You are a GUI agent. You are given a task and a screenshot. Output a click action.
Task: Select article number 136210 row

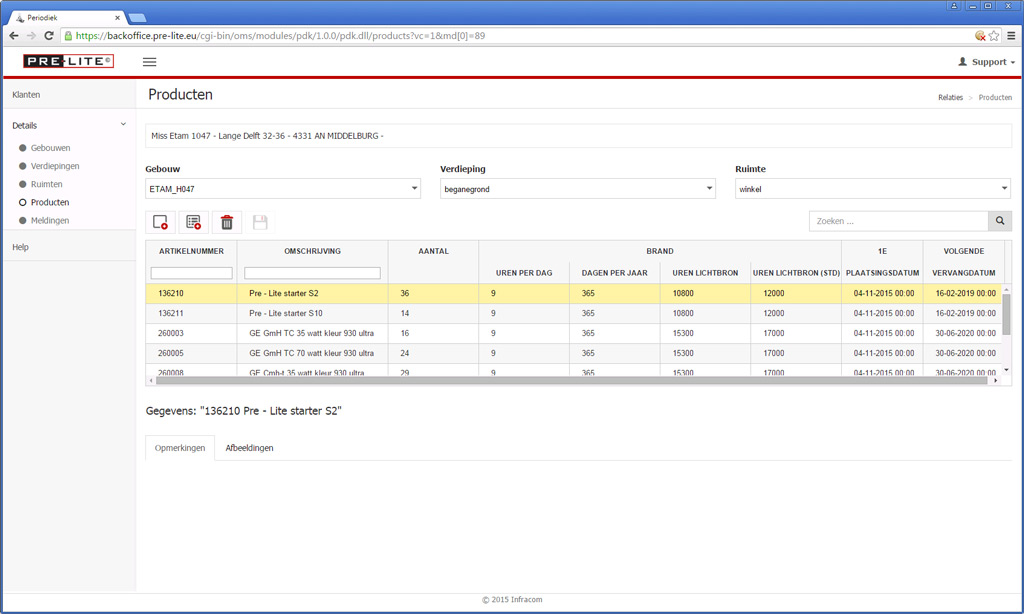573,293
